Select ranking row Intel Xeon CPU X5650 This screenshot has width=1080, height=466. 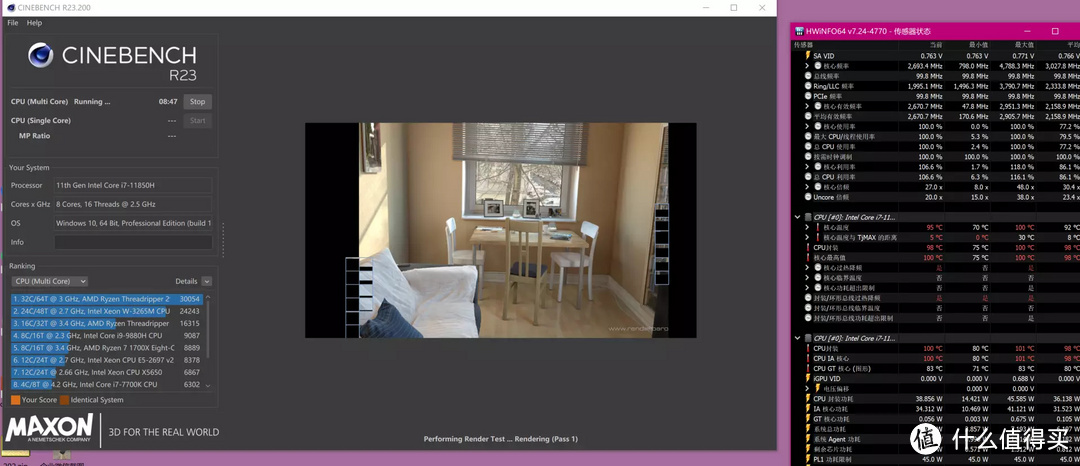click(x=106, y=372)
